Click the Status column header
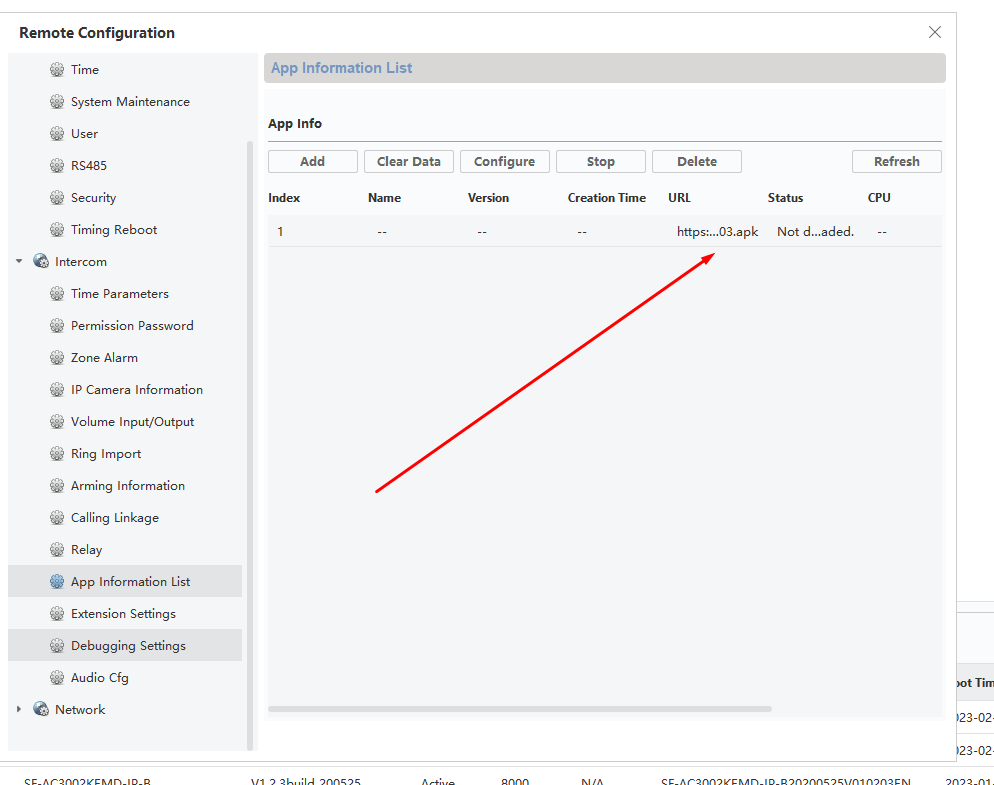Screen dimensions: 994x785 [785, 198]
